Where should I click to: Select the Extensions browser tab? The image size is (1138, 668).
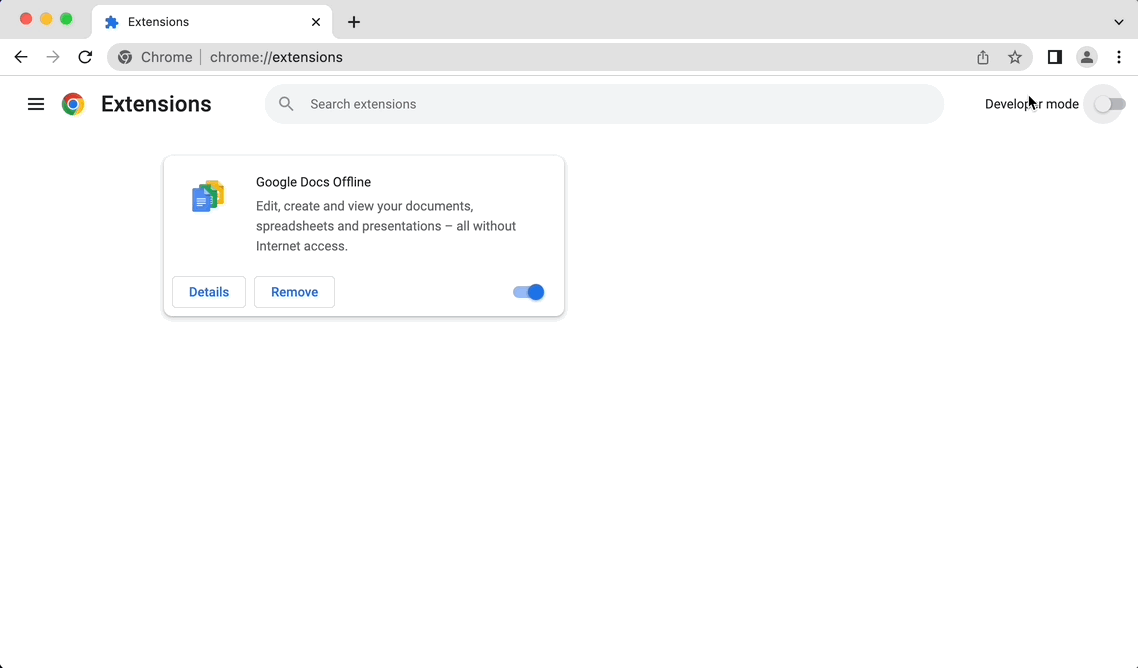tap(200, 21)
